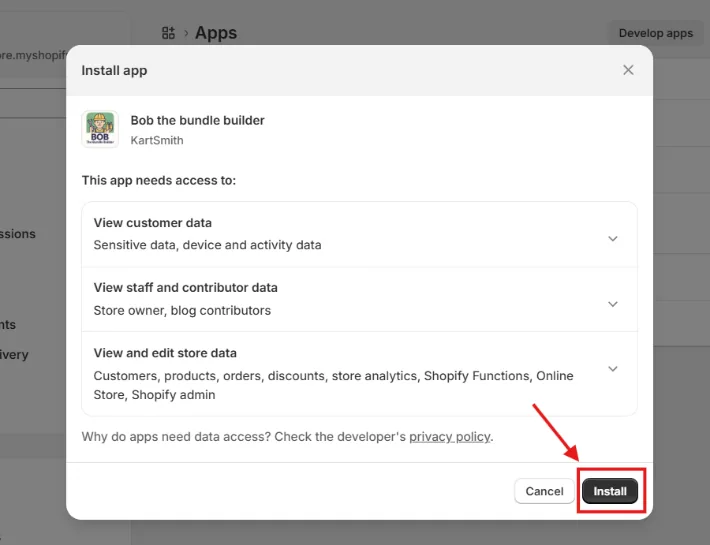This screenshot has height=545, width=710.
Task: Click the Bob the bundle builder app icon
Action: [100, 129]
